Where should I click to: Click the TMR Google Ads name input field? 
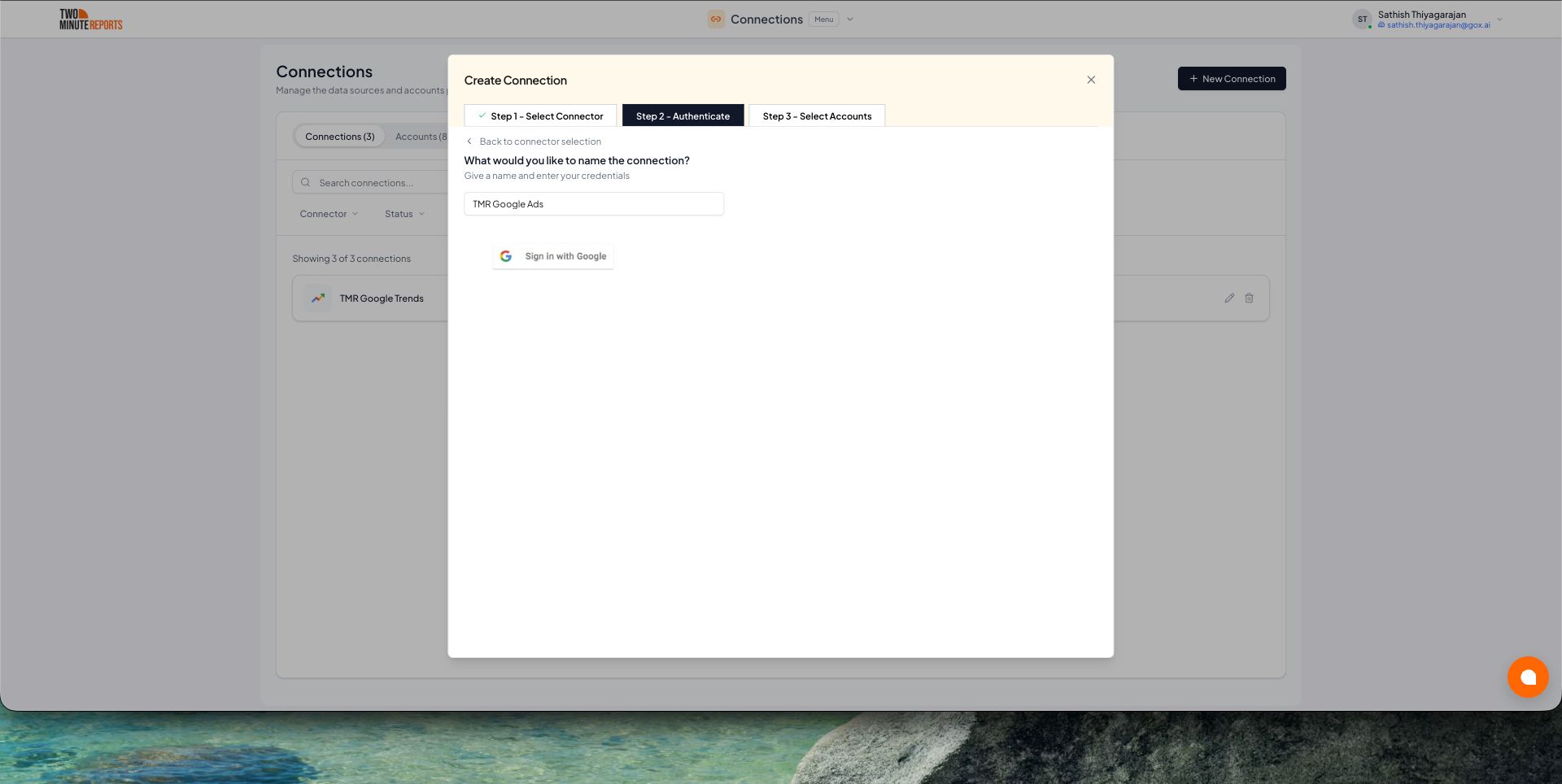click(593, 203)
